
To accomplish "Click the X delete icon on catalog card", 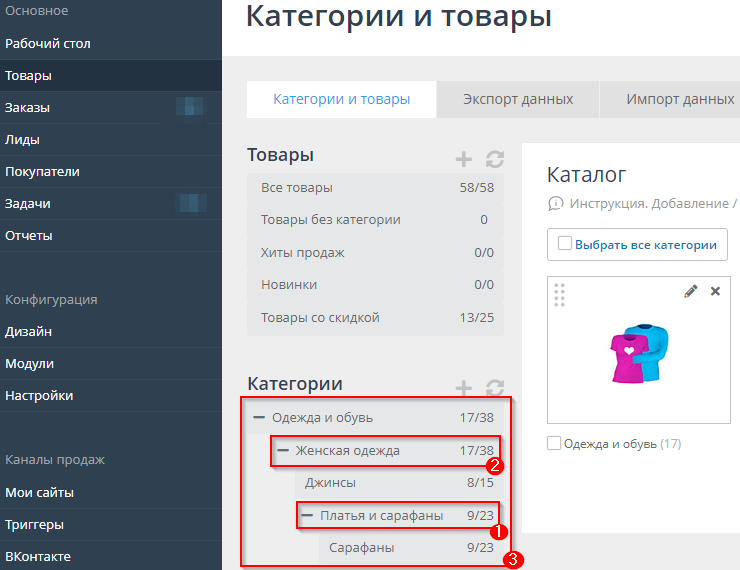I will 715,291.
